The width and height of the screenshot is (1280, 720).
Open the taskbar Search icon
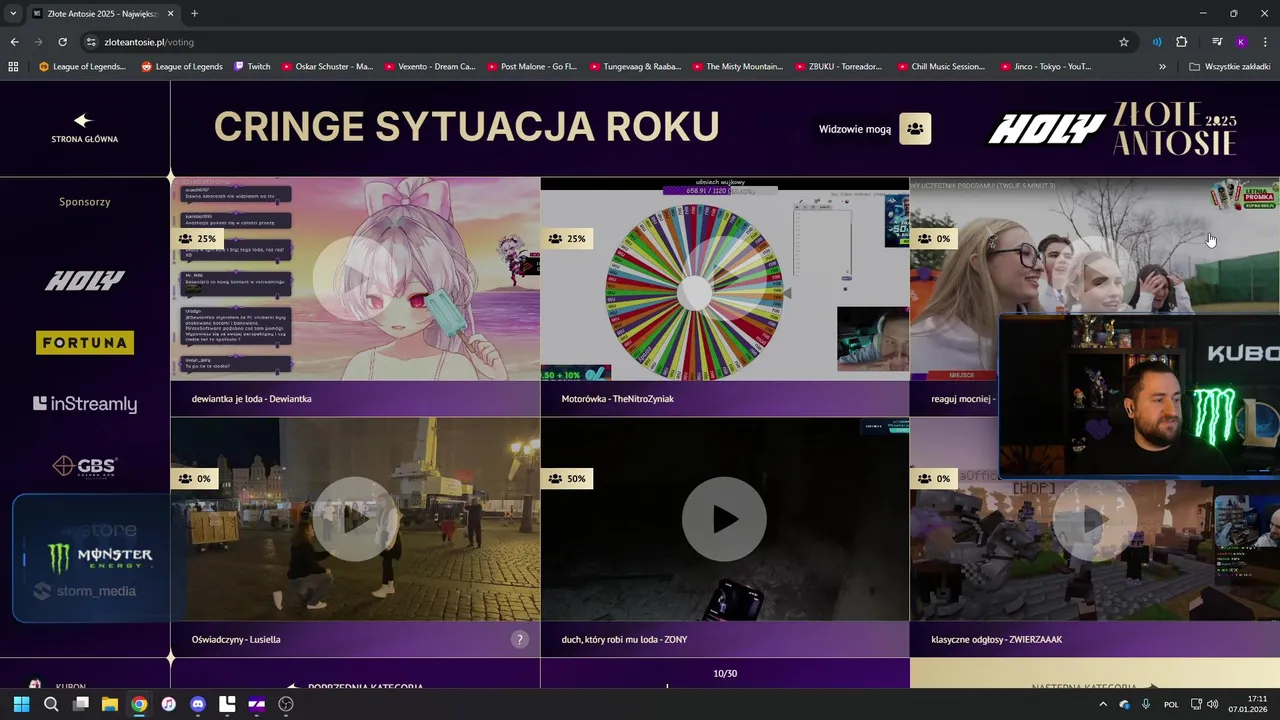coord(51,704)
